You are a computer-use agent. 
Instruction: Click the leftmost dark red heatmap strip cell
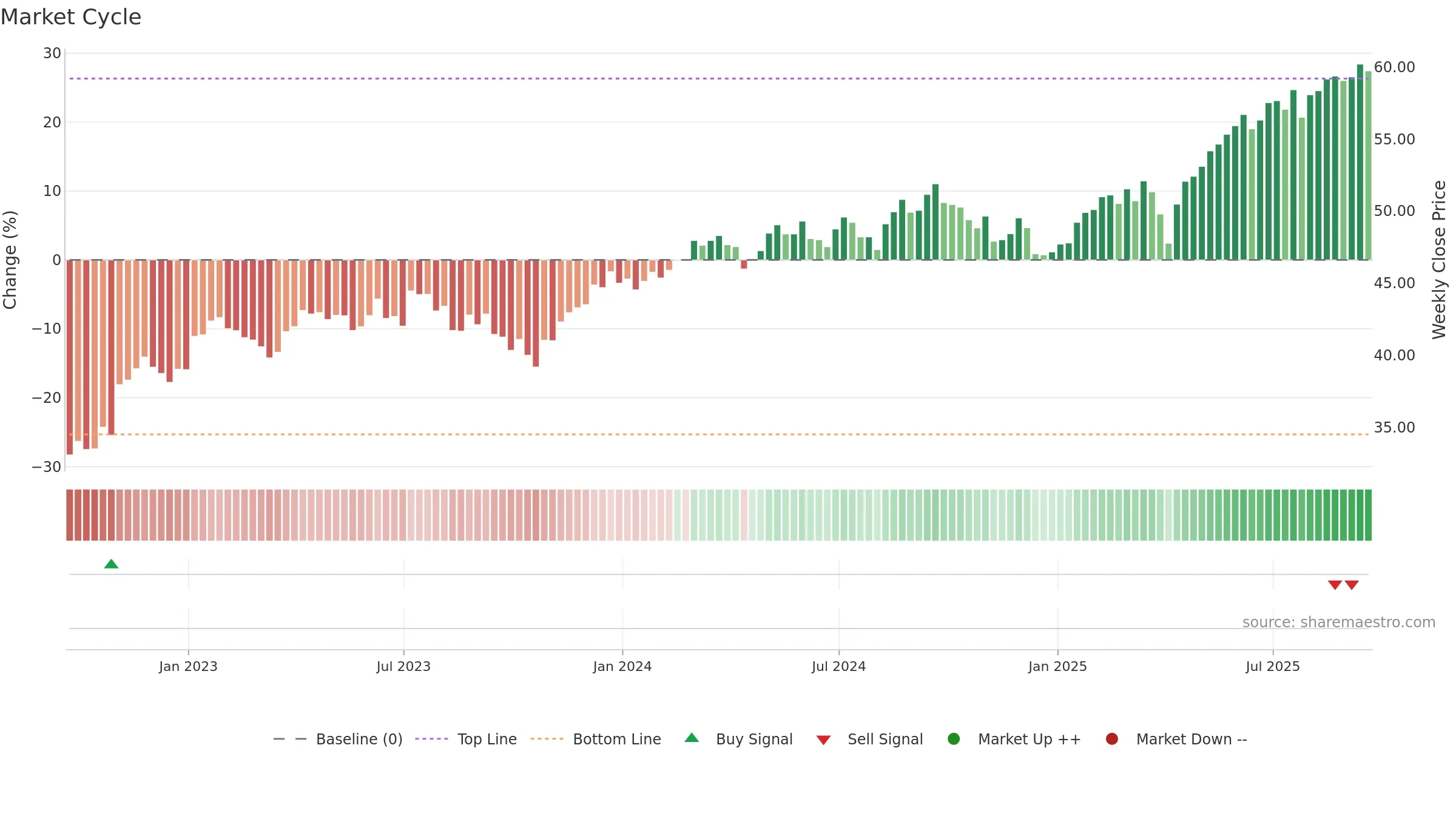pyautogui.click(x=70, y=515)
